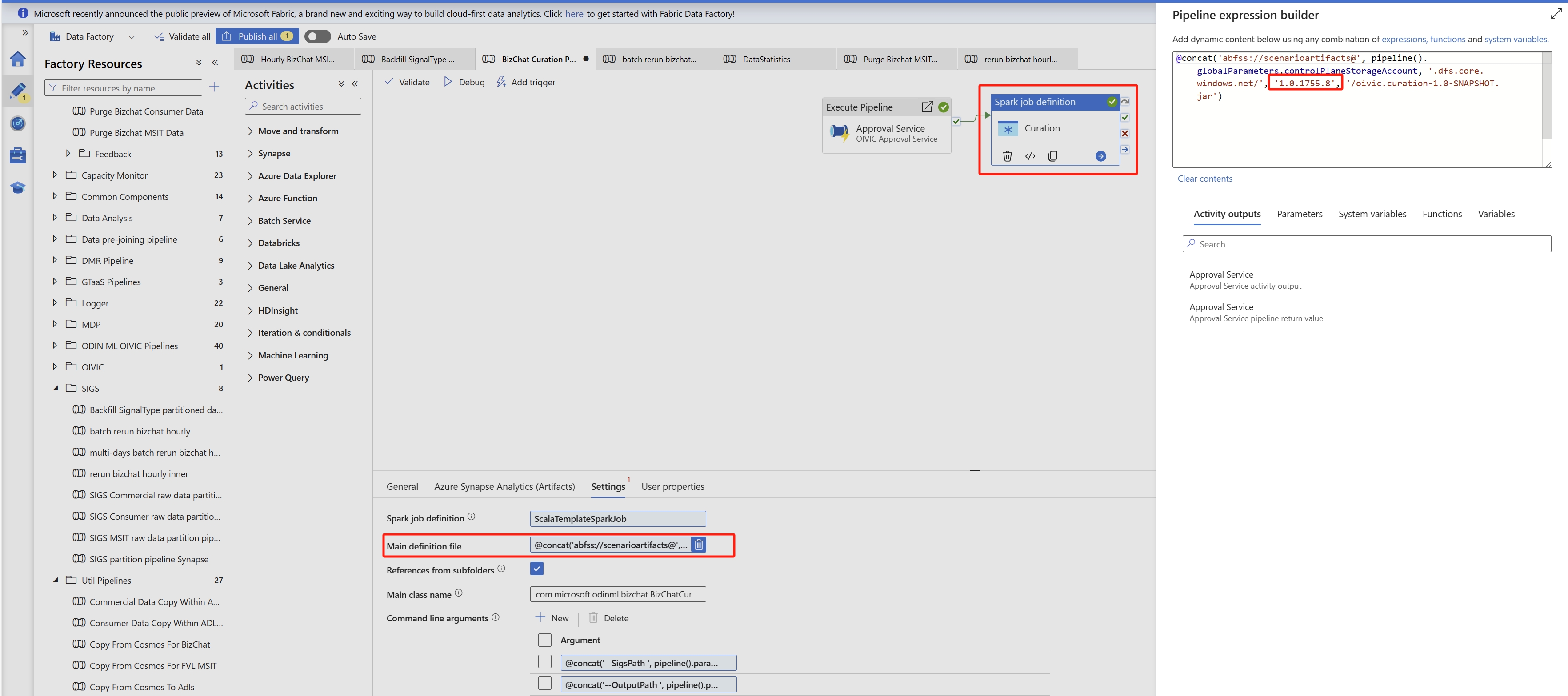Click Validate all in top toolbar
This screenshot has height=696, width=1568.
[x=182, y=36]
